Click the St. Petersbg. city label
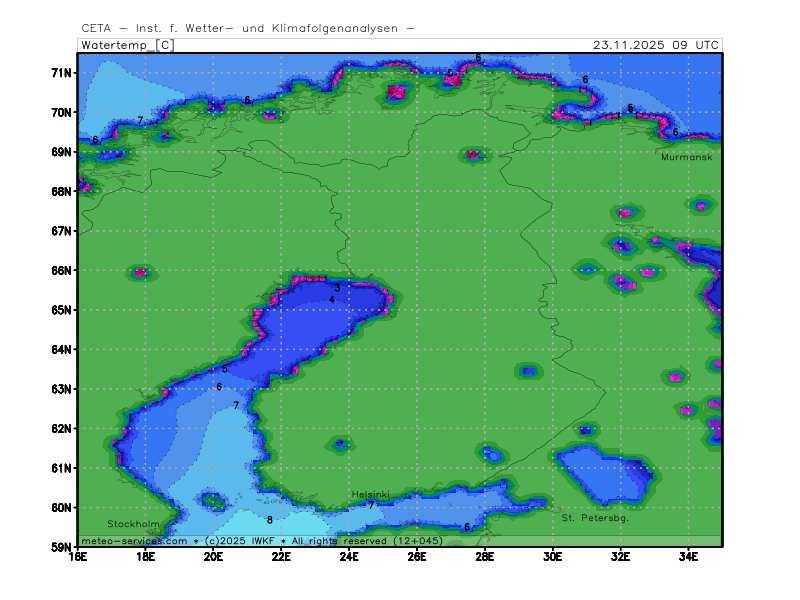The height and width of the screenshot is (600, 800). tap(594, 518)
